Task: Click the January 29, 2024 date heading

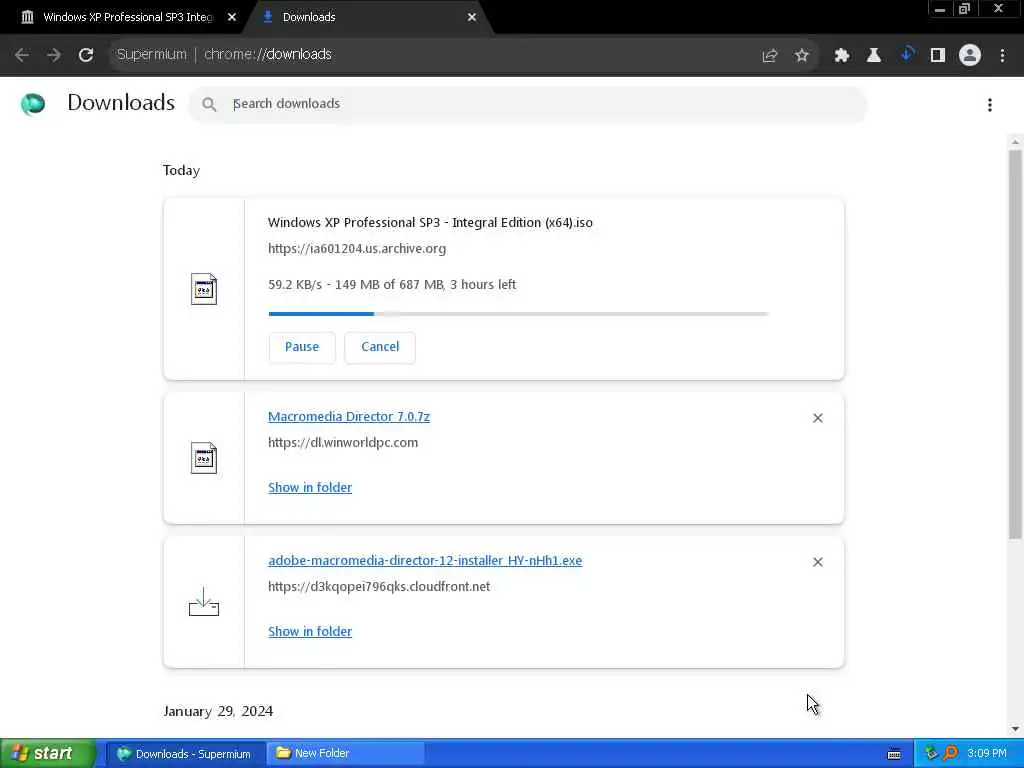Action: pyautogui.click(x=218, y=711)
